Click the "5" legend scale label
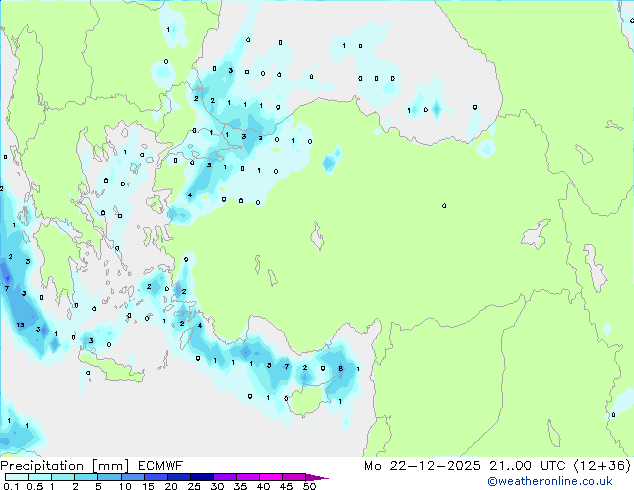 coord(98,486)
